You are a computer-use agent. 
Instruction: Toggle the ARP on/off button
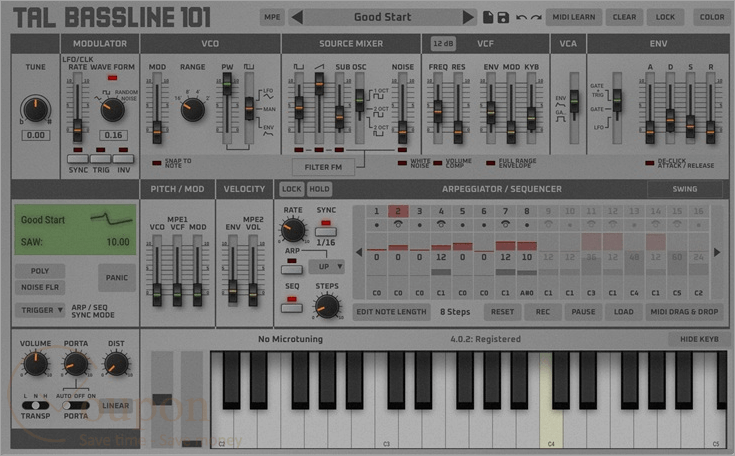(292, 269)
